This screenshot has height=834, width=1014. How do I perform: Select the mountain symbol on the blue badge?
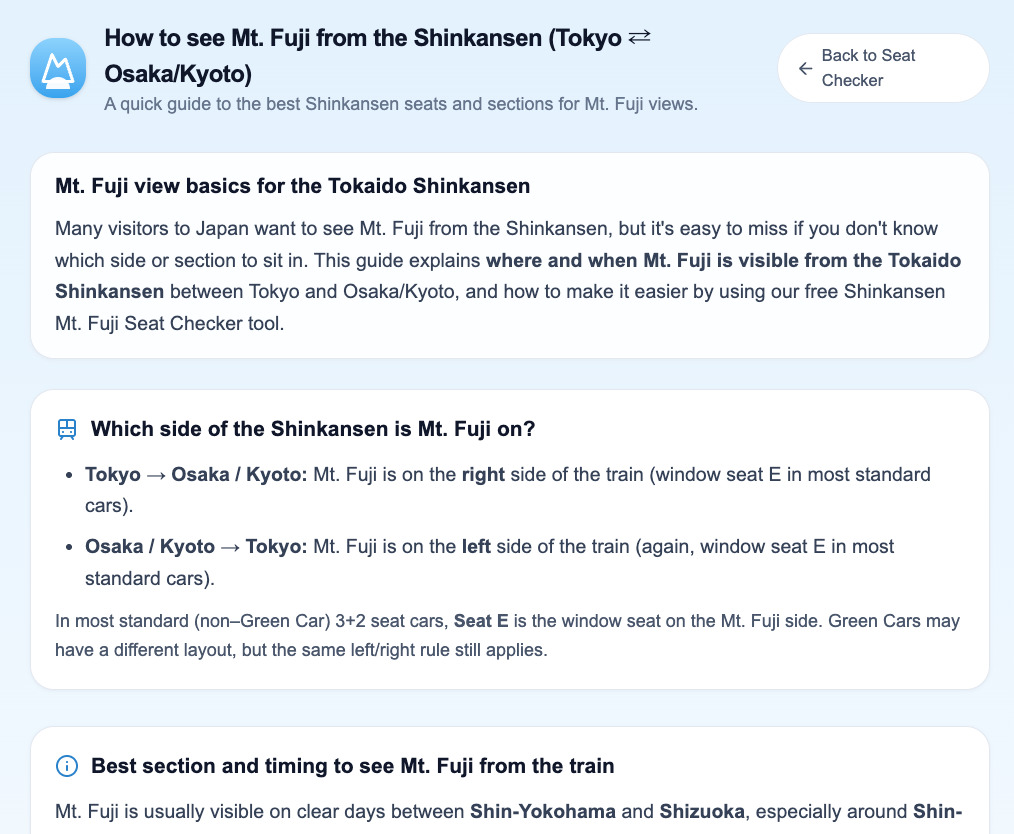coord(57,67)
